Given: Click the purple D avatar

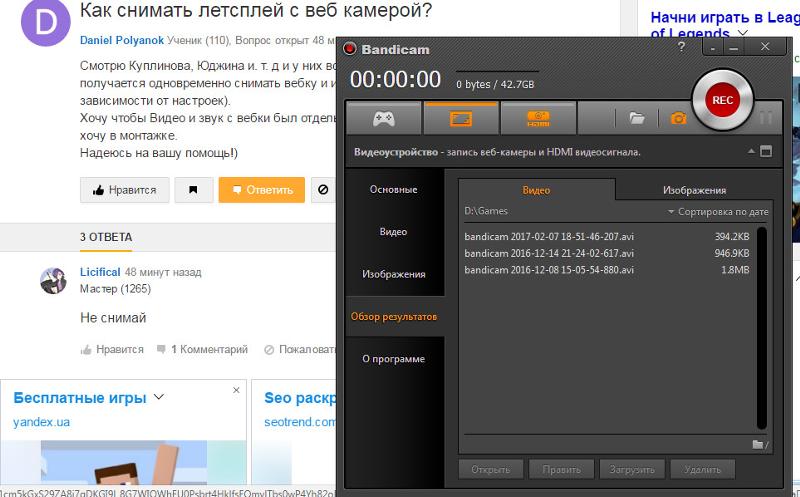Looking at the screenshot, I should point(45,22).
